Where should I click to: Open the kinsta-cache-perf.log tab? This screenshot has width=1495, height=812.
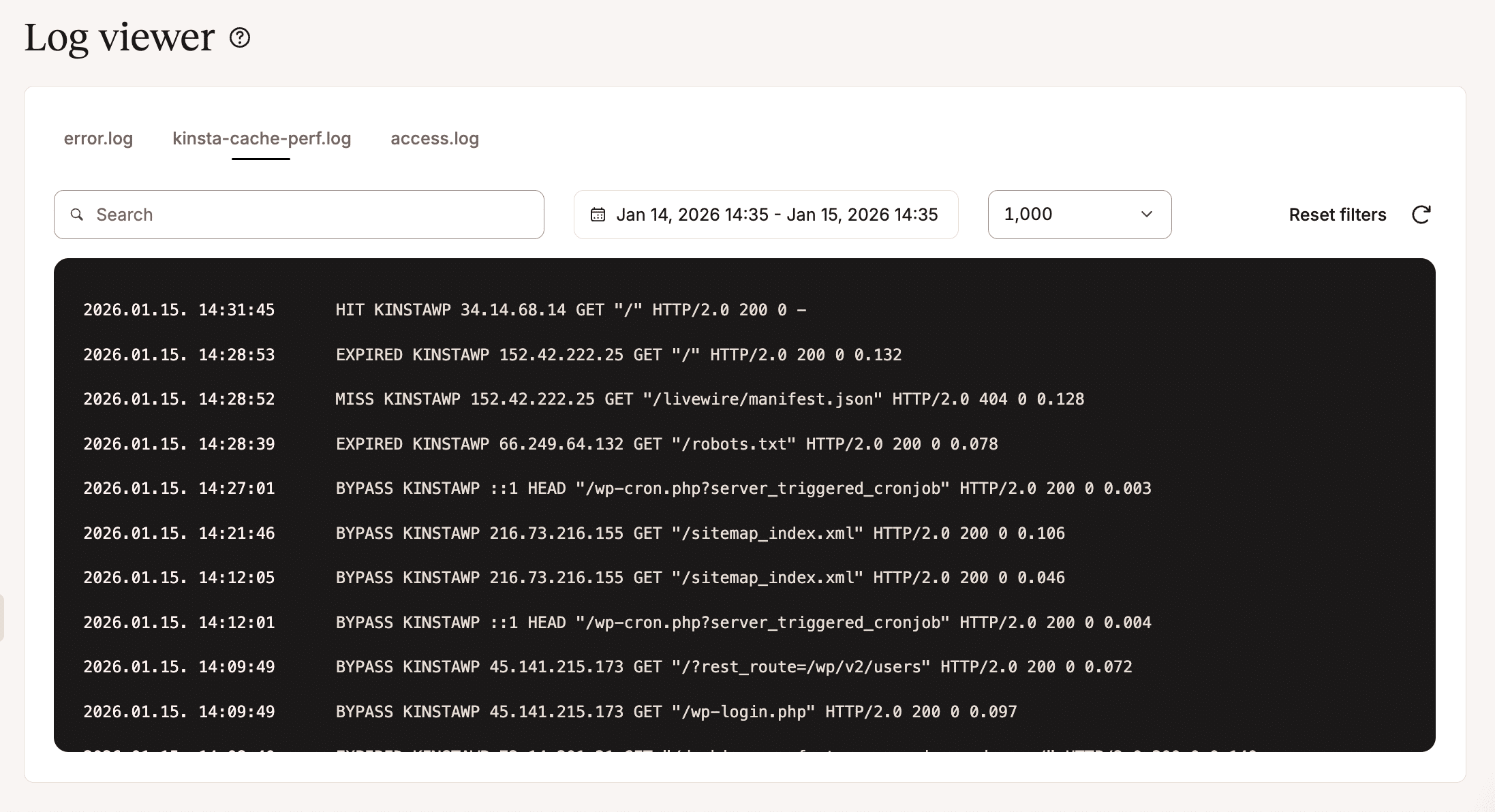click(261, 138)
